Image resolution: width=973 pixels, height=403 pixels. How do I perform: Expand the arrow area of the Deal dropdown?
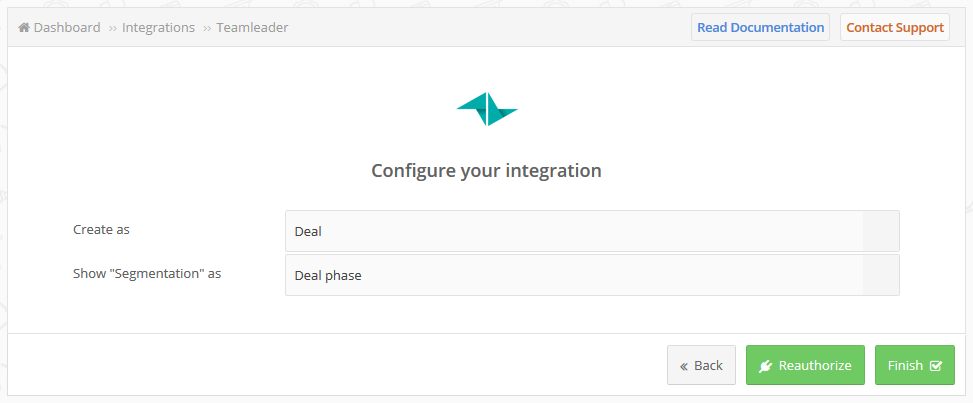(x=881, y=231)
